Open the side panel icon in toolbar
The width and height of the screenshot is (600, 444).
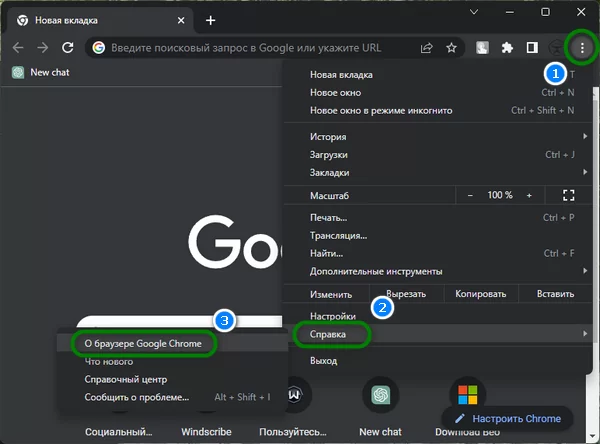coord(532,47)
